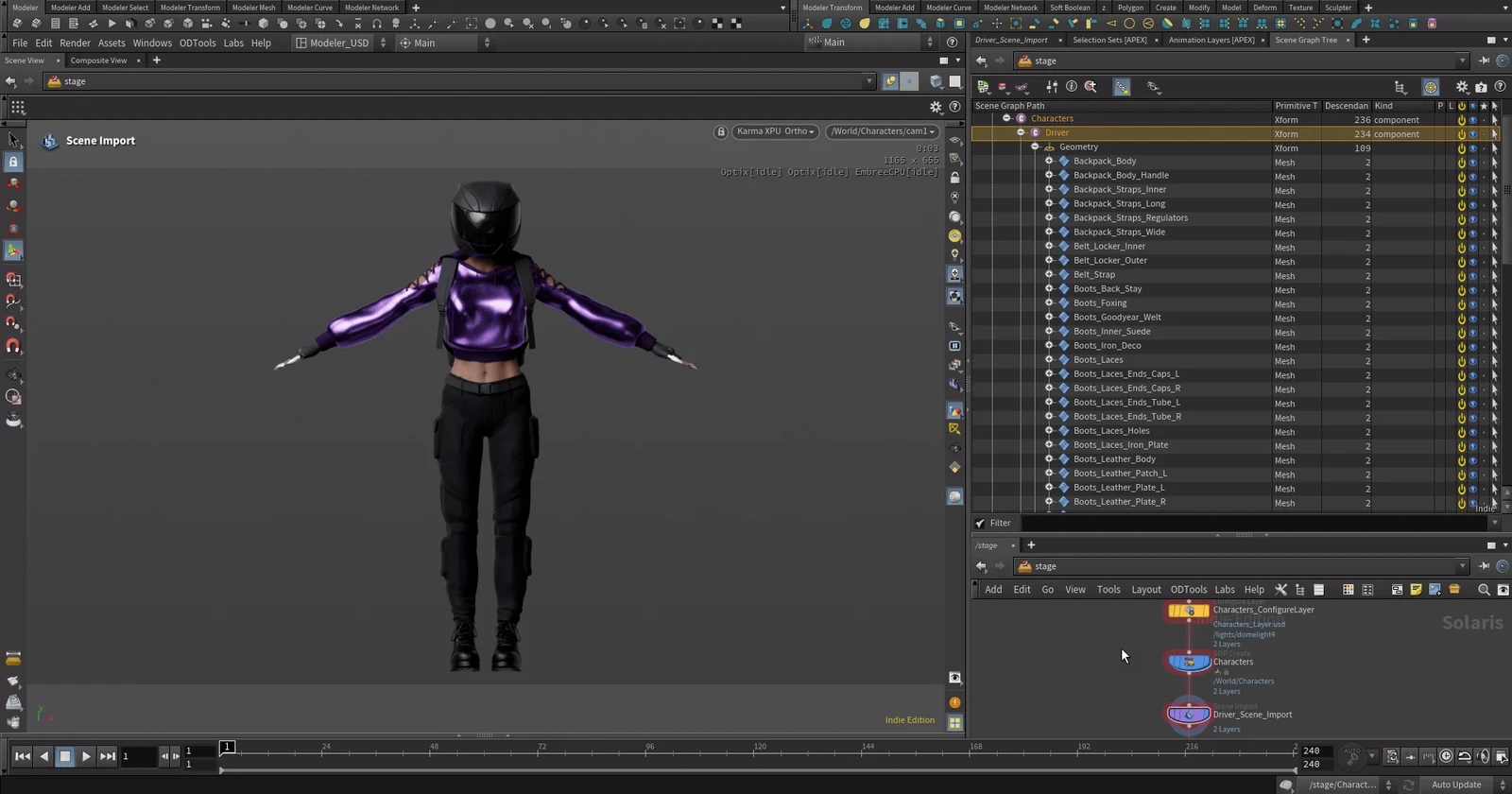The image size is (1512, 794).
Task: Expand the Backpack_Straps_Long mesh
Action: pos(1049,204)
